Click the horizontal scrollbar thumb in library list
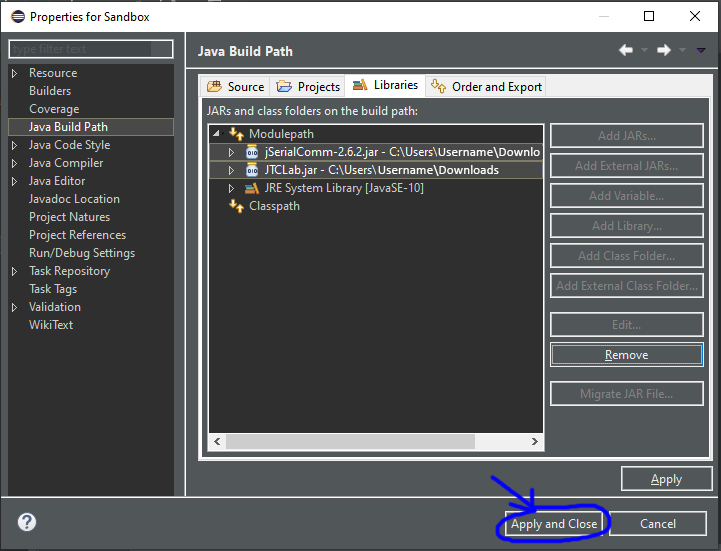Image resolution: width=721 pixels, height=551 pixels. [x=350, y=442]
